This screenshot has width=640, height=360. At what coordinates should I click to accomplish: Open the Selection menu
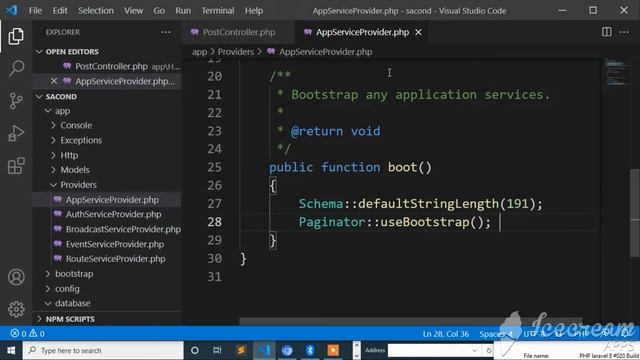(x=96, y=10)
